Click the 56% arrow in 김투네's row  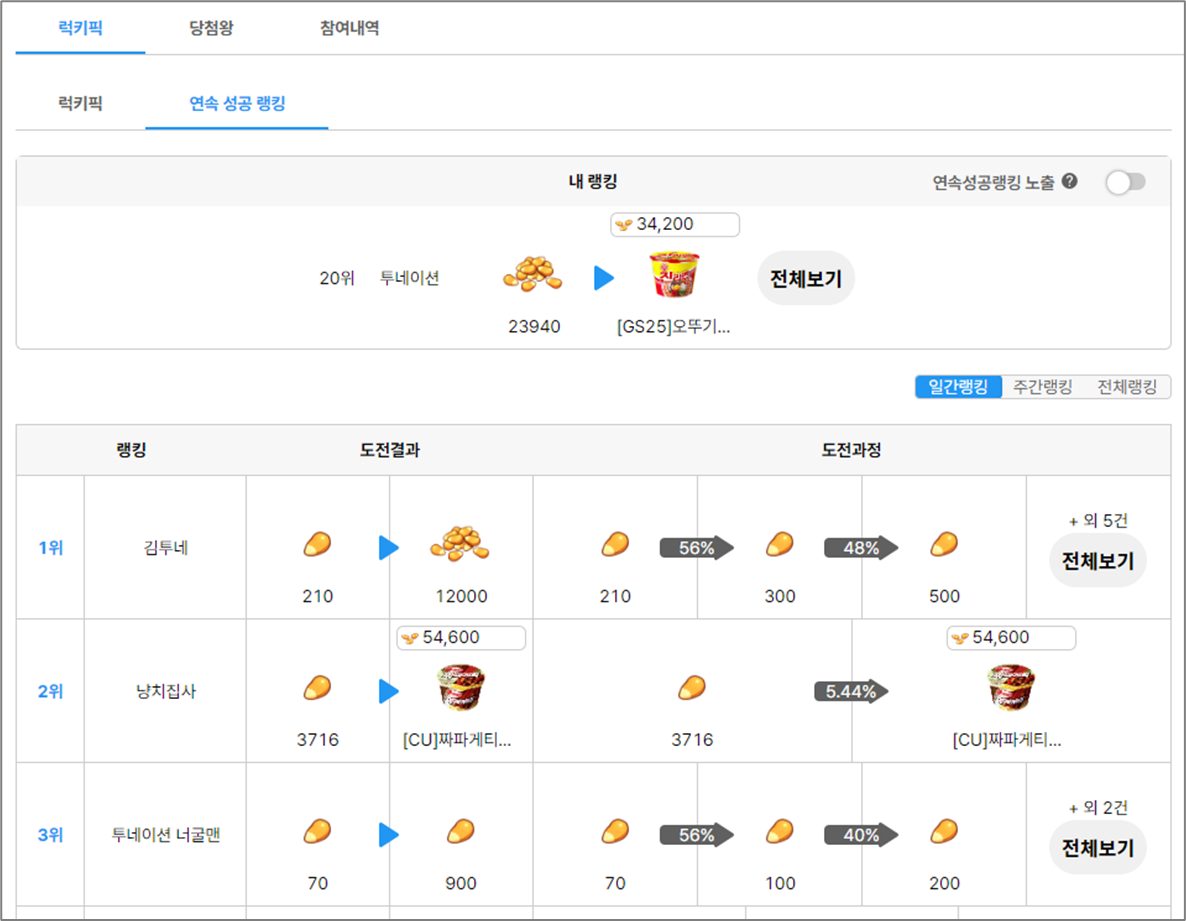click(696, 547)
